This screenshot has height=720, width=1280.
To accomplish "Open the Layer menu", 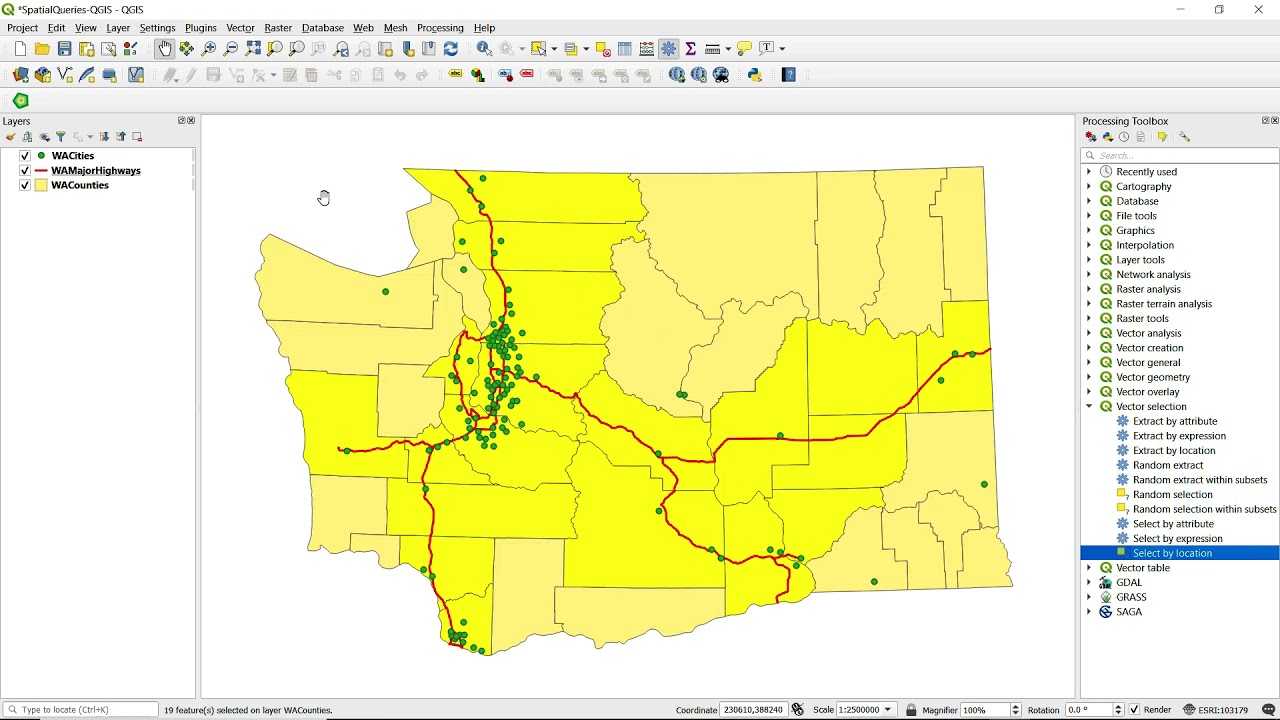I will [118, 28].
